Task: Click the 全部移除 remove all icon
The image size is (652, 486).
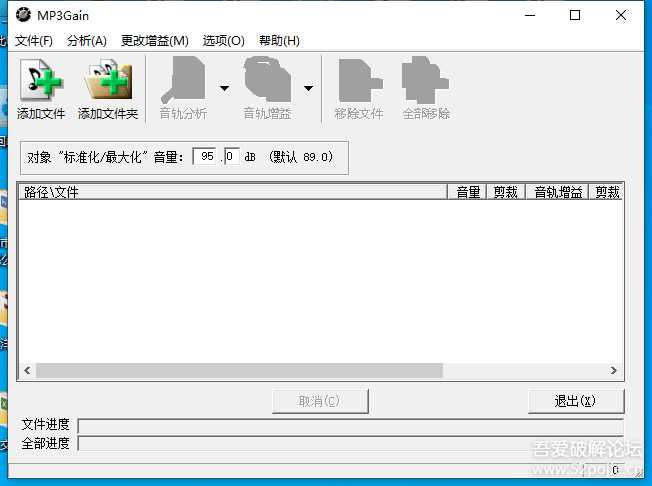Action: 426,81
